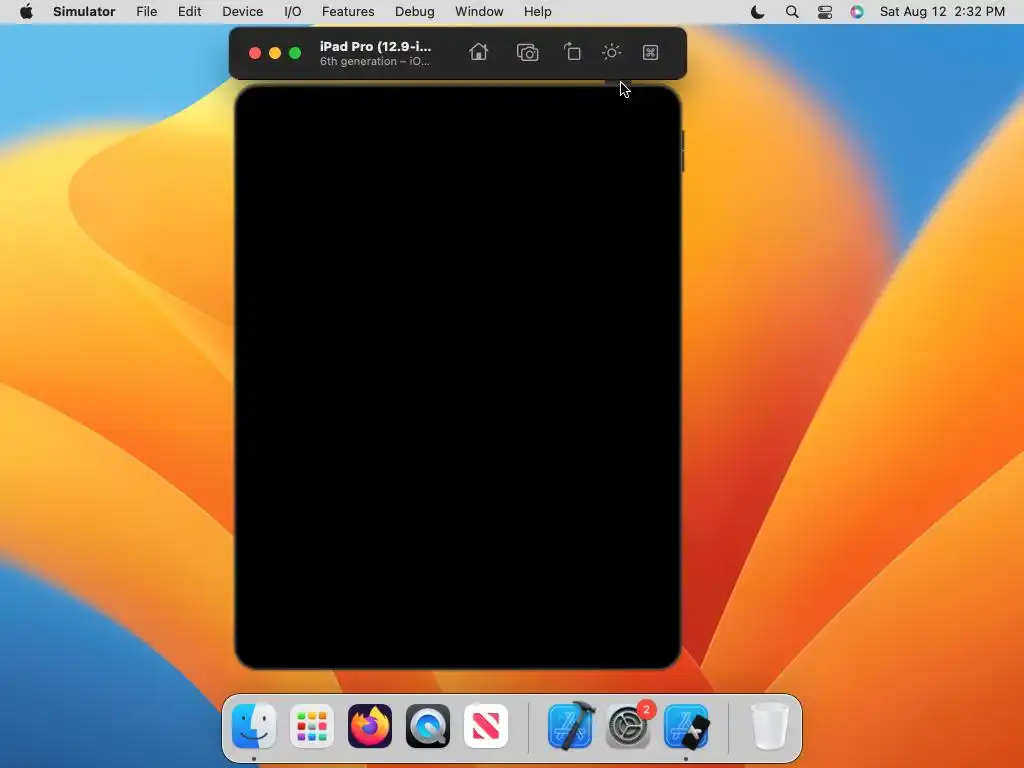
Task: Open Control Center in menu bar
Action: pyautogui.click(x=825, y=12)
